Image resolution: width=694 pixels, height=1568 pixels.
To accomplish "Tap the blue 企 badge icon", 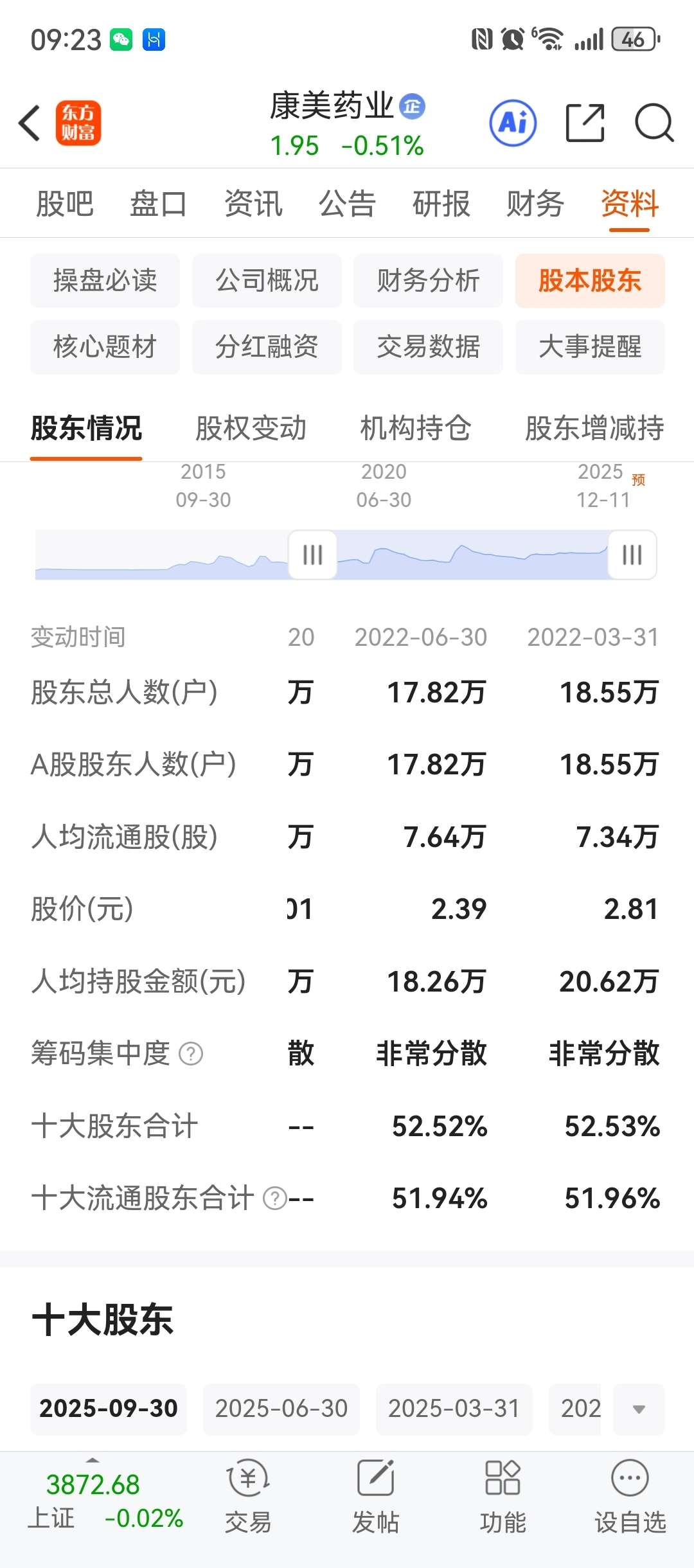I will 412,106.
